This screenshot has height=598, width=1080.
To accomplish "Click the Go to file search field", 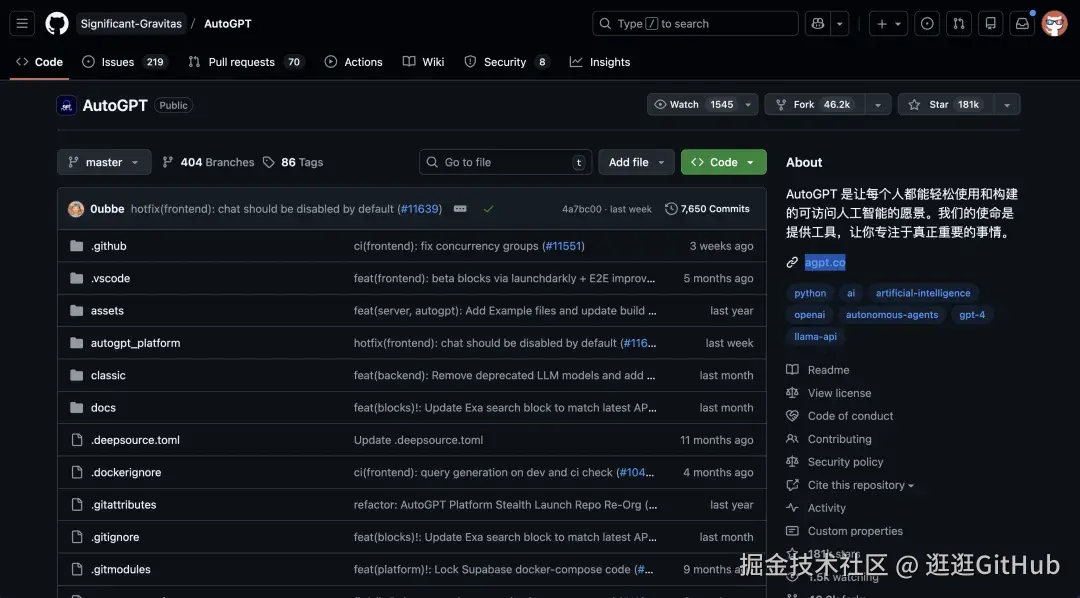I will point(505,162).
